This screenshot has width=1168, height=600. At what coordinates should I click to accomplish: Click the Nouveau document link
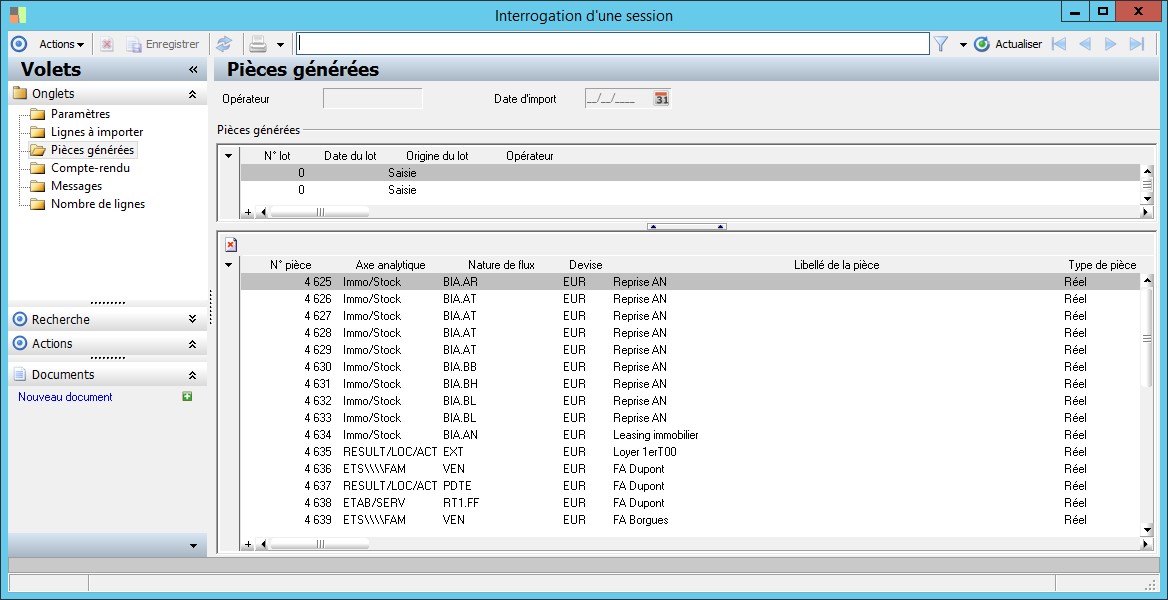click(65, 397)
